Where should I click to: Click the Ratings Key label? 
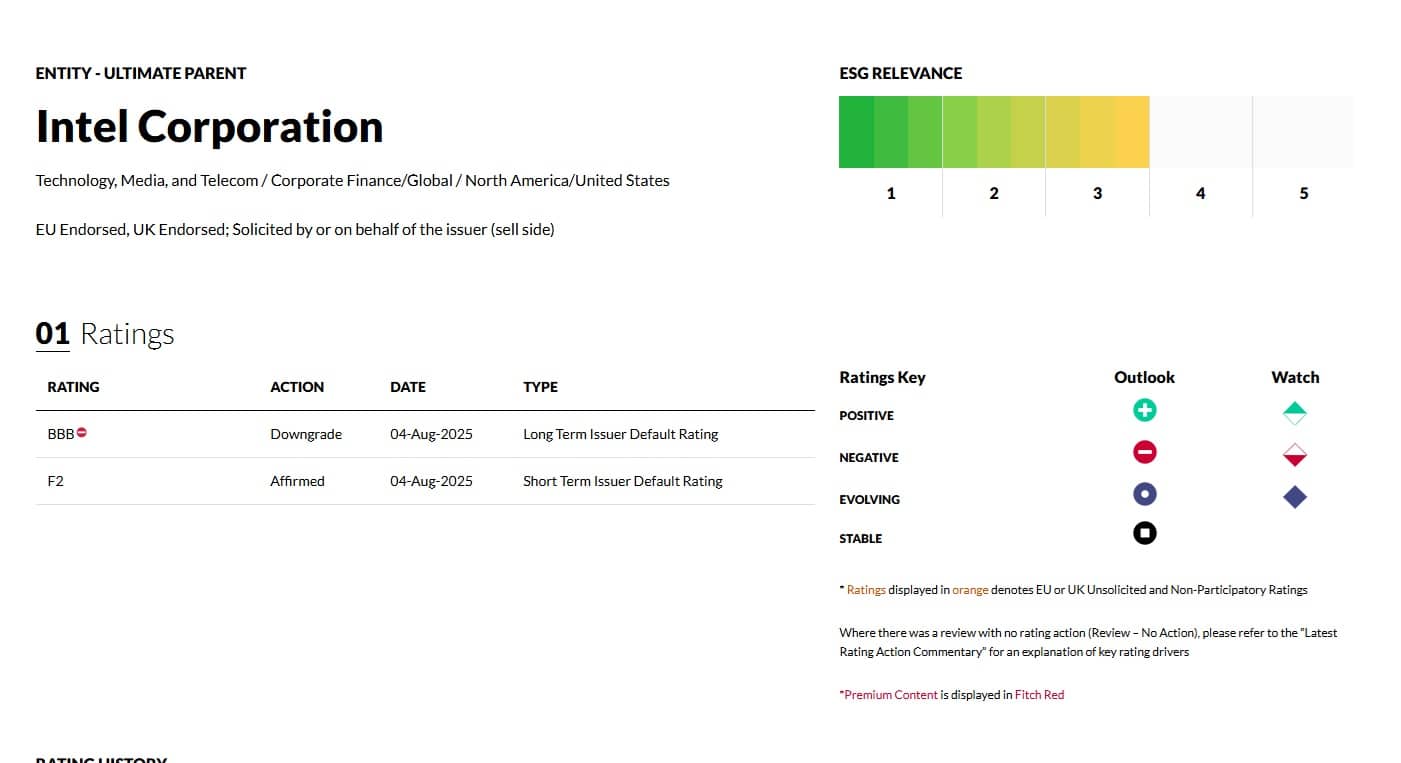(882, 377)
